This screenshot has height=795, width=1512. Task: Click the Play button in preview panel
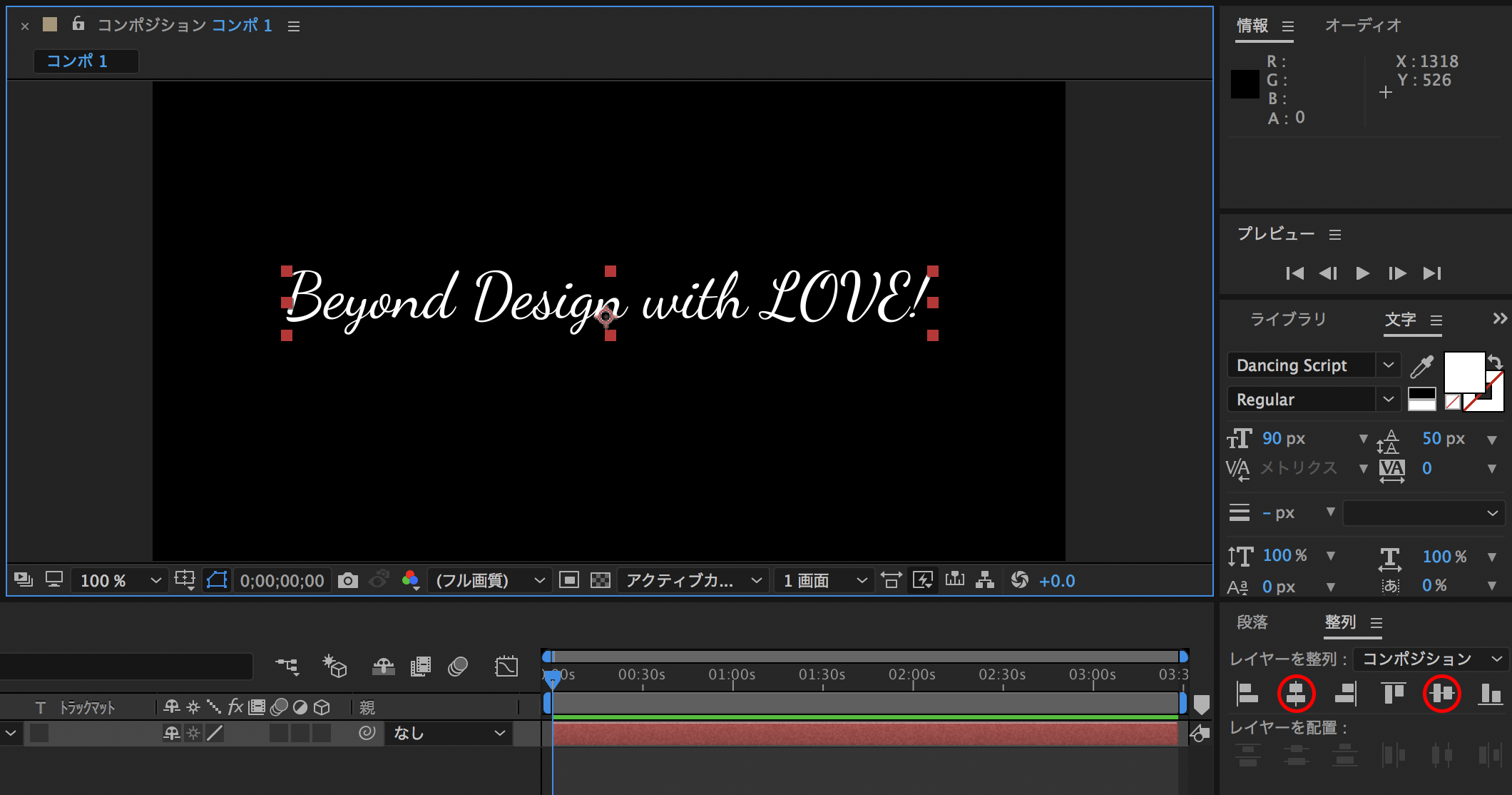[1363, 272]
